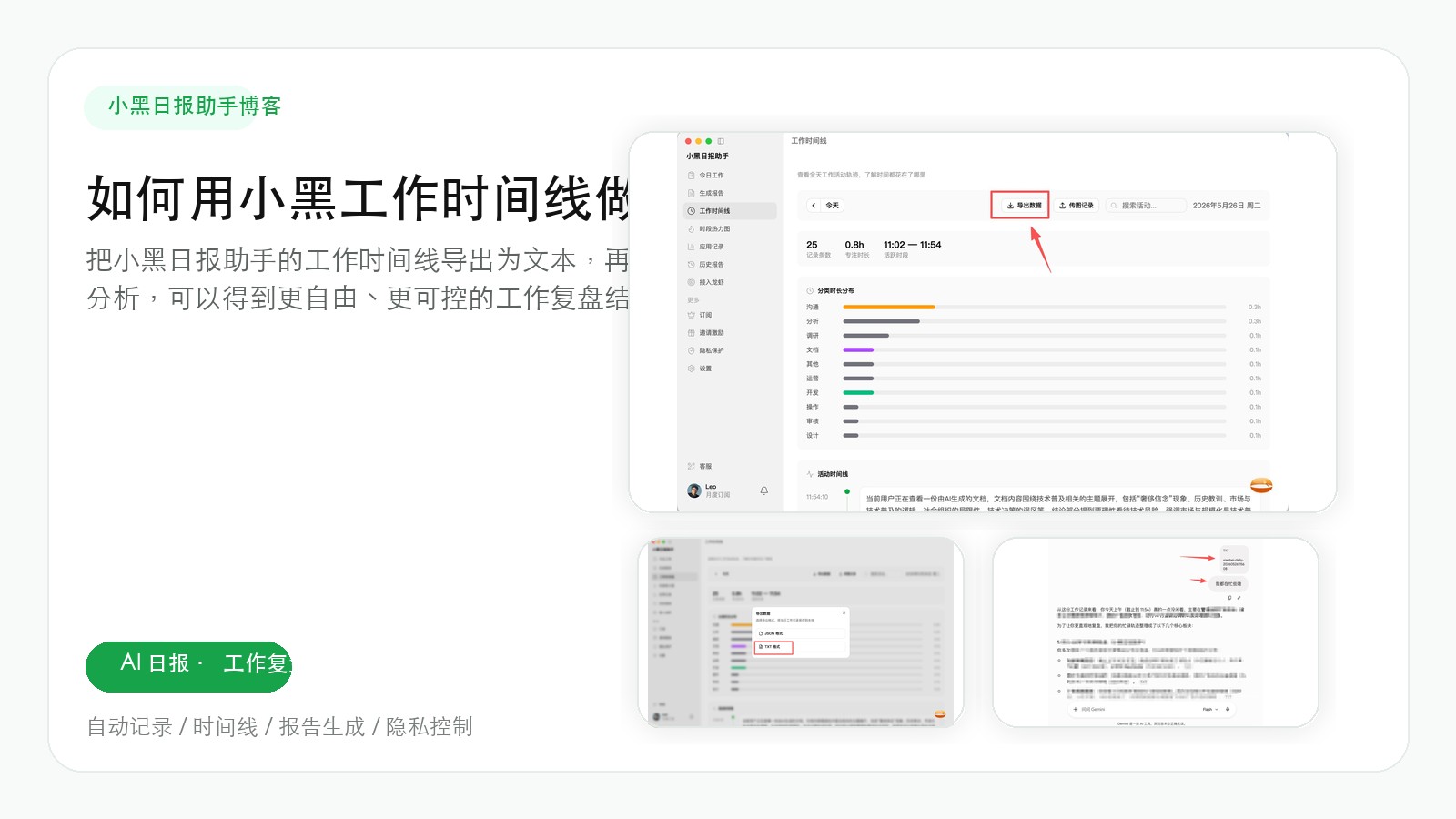Open 历史报告 in the sidebar
Screen dimensions: 1456x819
tap(730, 265)
